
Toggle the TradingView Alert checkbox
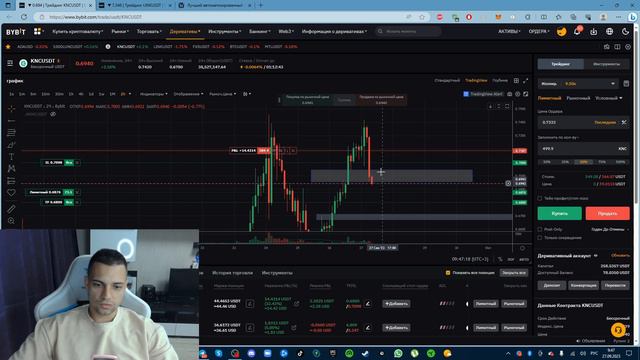[x=466, y=94]
